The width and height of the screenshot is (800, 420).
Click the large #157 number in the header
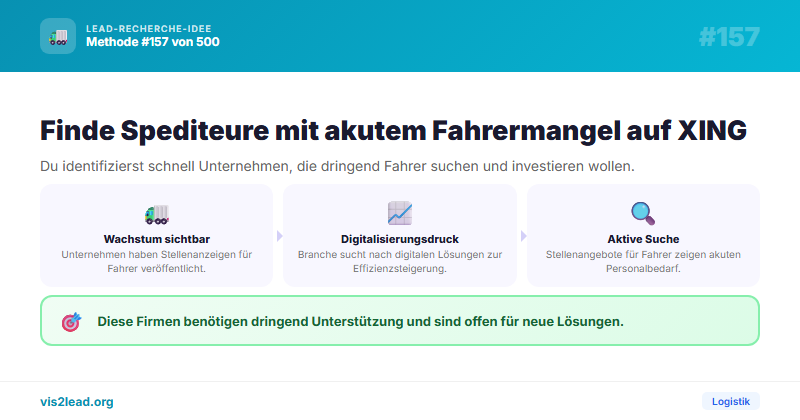[x=729, y=37]
